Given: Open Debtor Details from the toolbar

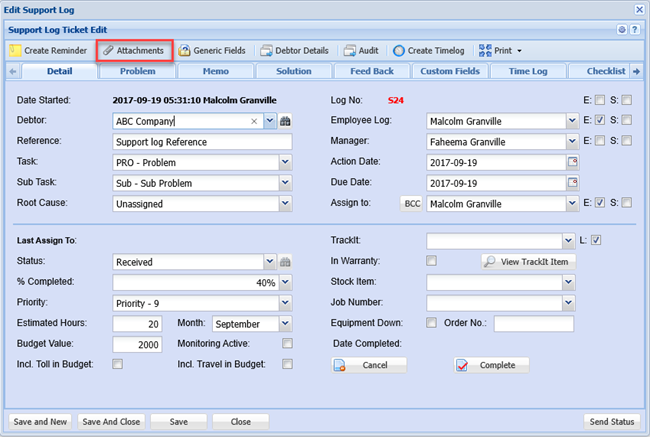Looking at the screenshot, I should pyautogui.click(x=266, y=50).
